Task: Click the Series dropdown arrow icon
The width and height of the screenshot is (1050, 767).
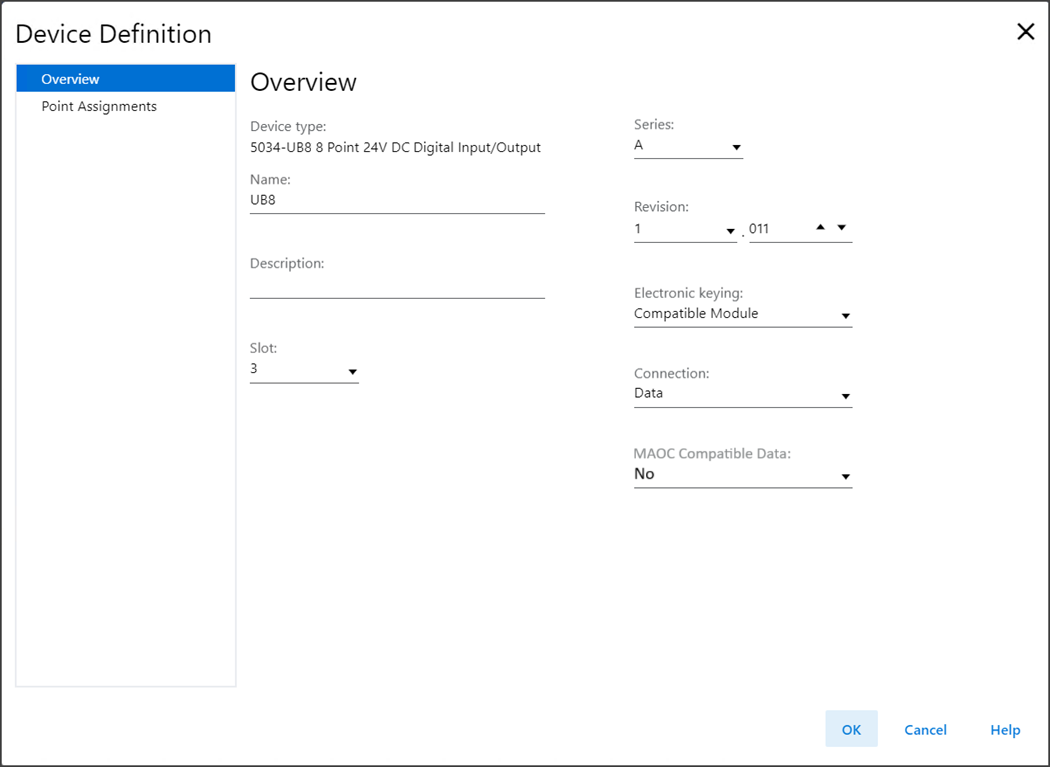Action: 737,148
